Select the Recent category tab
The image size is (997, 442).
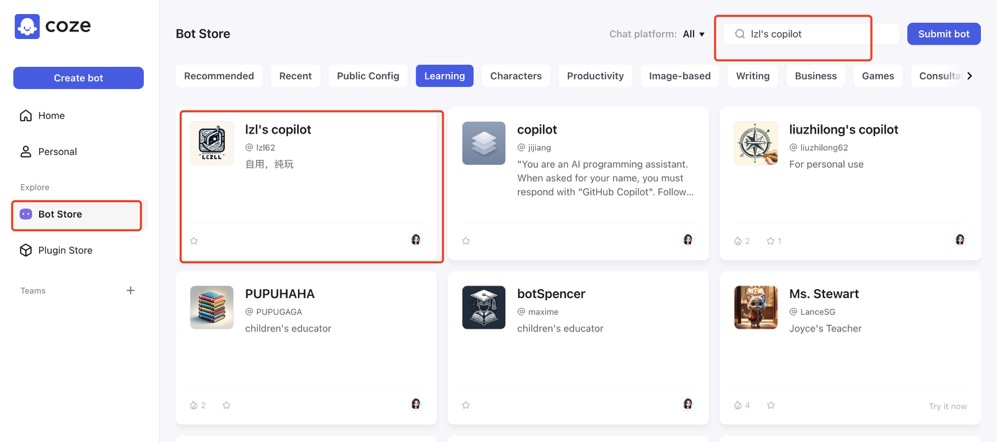[296, 76]
